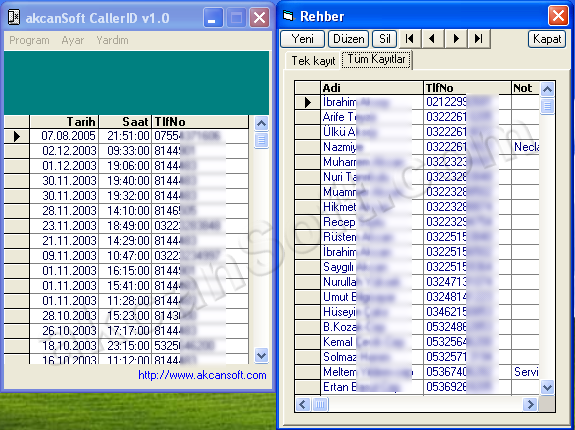Click down arrow of Rehber grid scrollbar

pyautogui.click(x=547, y=387)
